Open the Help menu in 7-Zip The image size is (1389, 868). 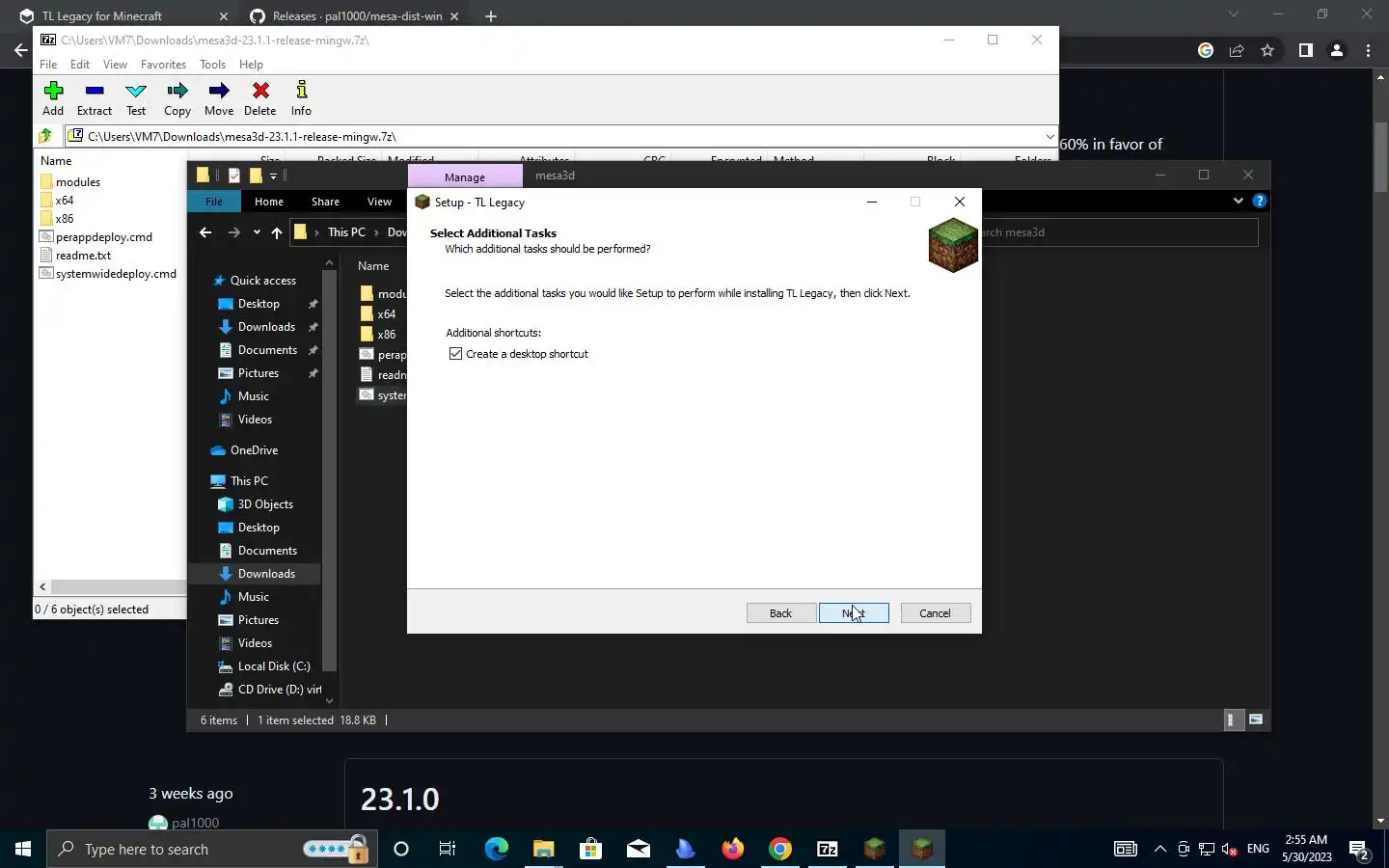pyautogui.click(x=251, y=65)
